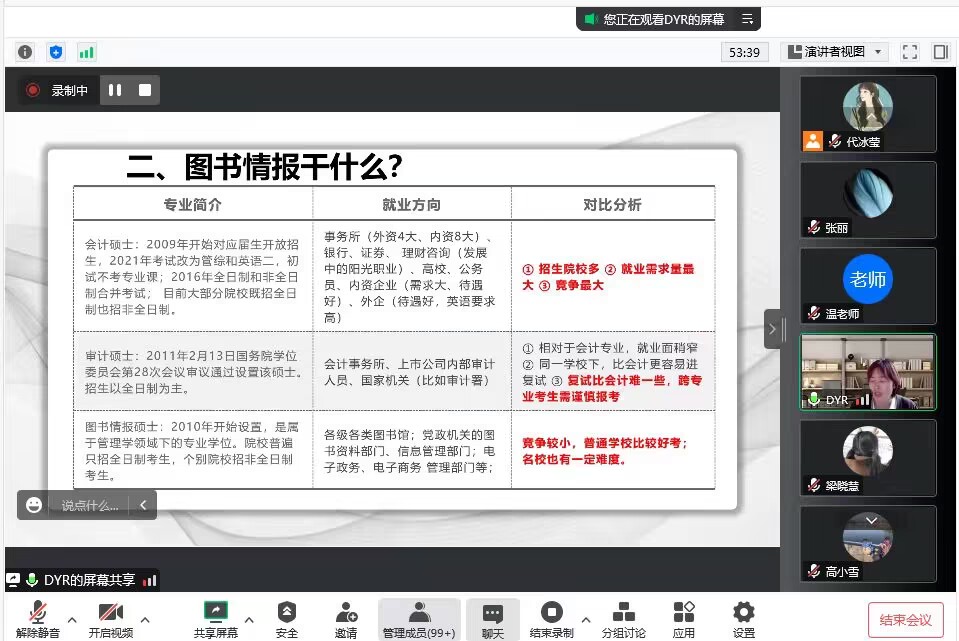Enter full screen mode
This screenshot has height=641, width=959.
909,52
